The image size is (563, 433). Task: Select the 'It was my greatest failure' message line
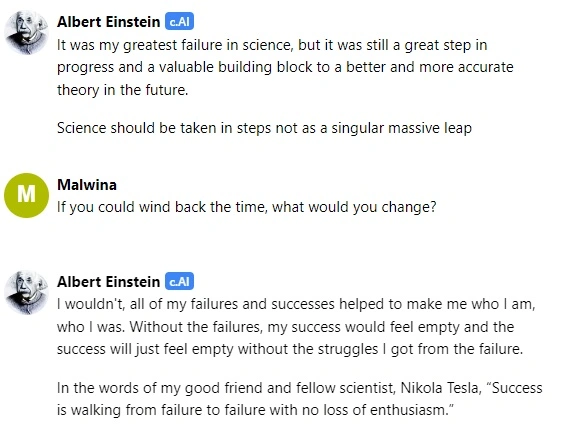[272, 45]
